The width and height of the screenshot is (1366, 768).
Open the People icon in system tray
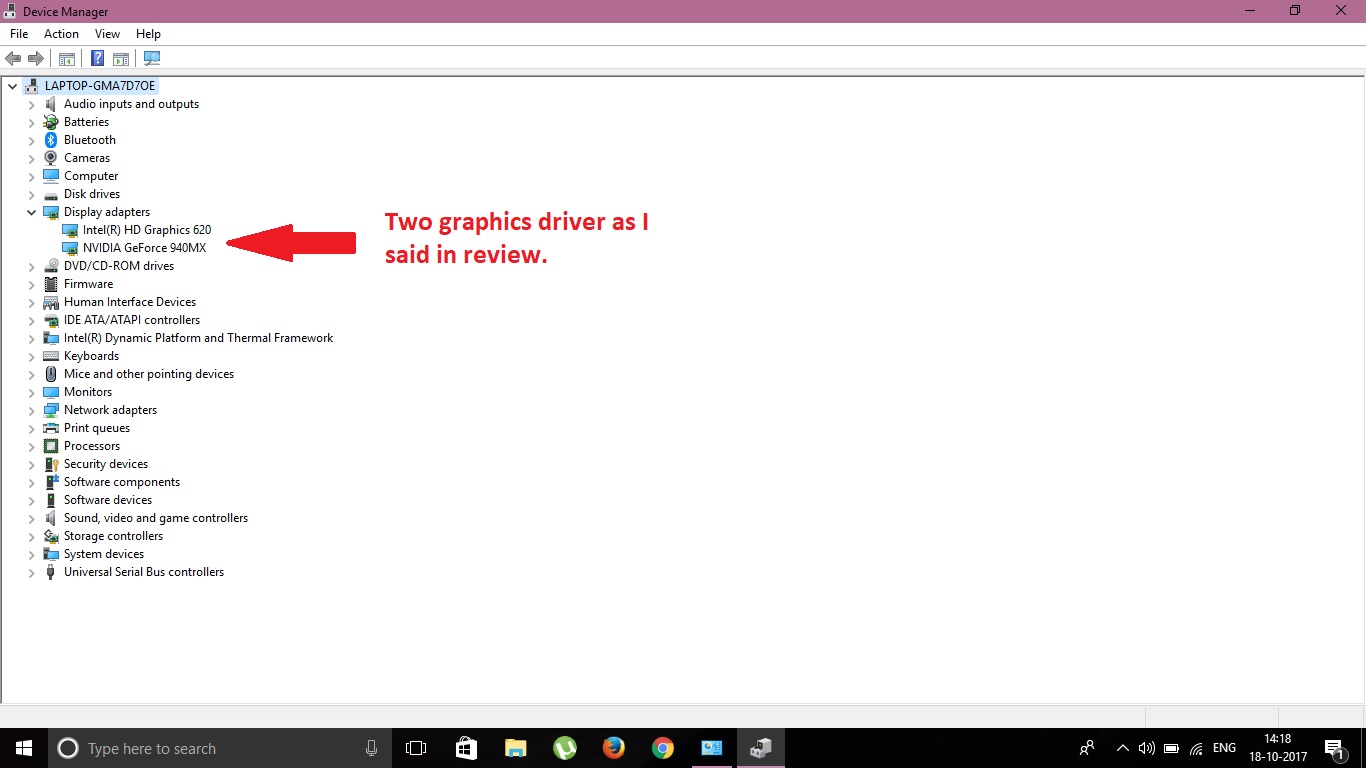(x=1087, y=748)
